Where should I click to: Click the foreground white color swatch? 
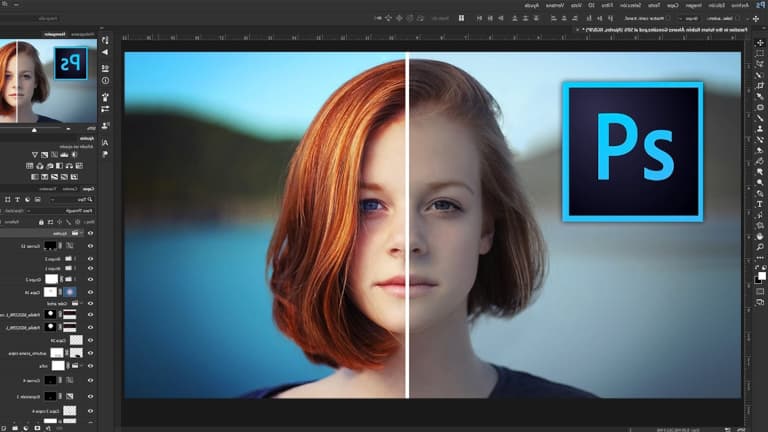(x=762, y=276)
